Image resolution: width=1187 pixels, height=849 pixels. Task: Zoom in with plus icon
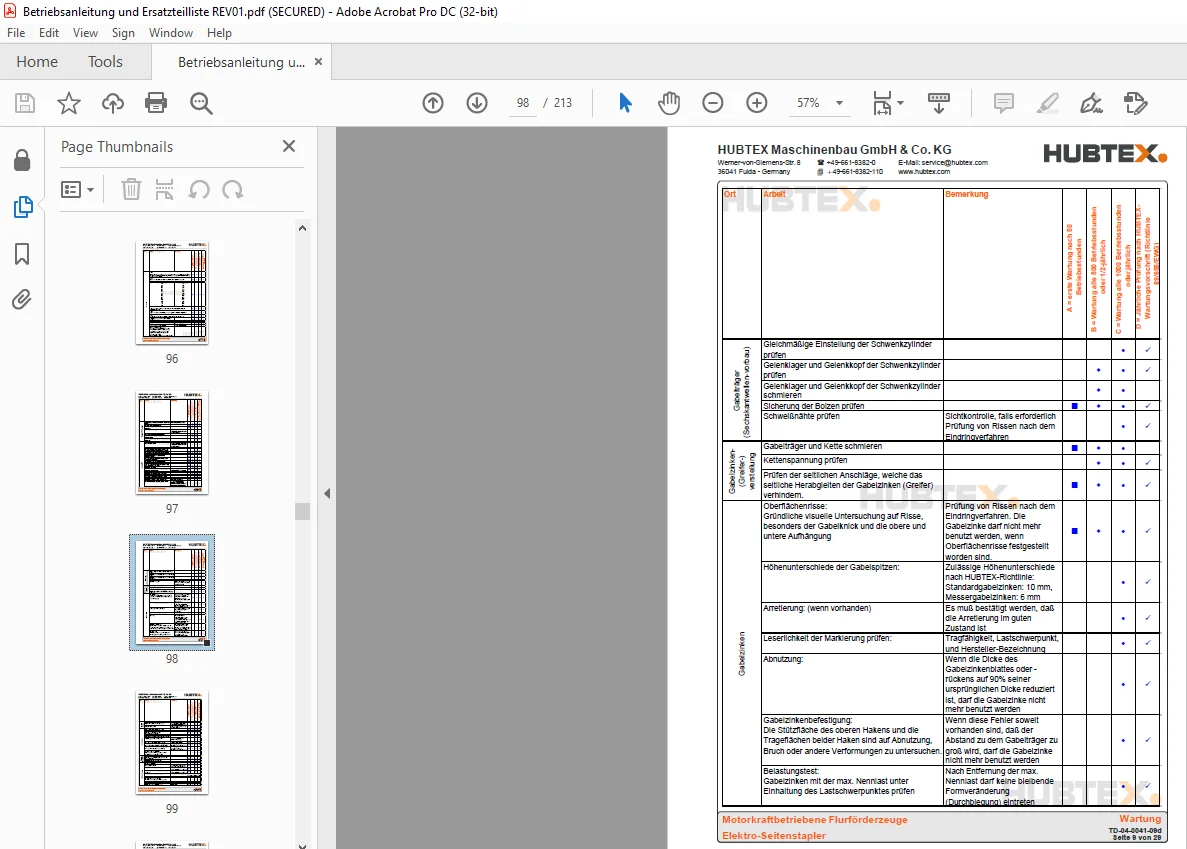(756, 103)
